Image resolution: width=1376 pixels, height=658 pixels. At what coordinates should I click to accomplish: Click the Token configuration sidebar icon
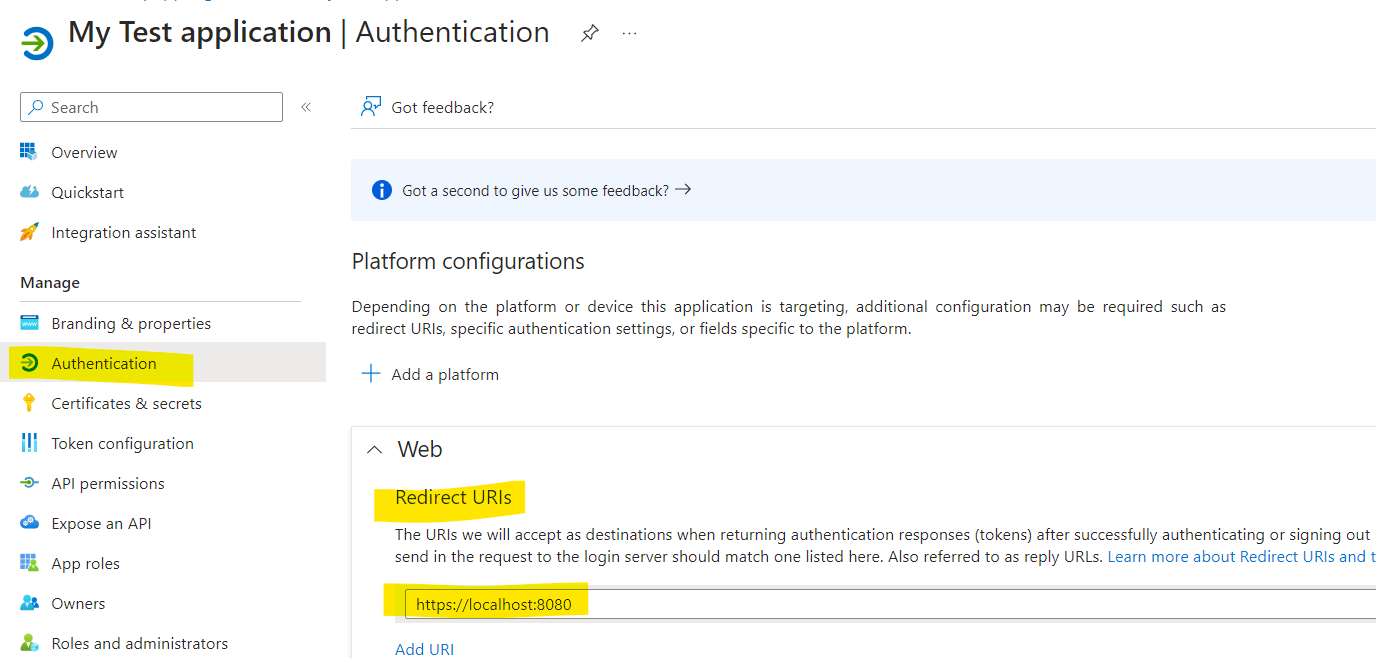(x=31, y=442)
